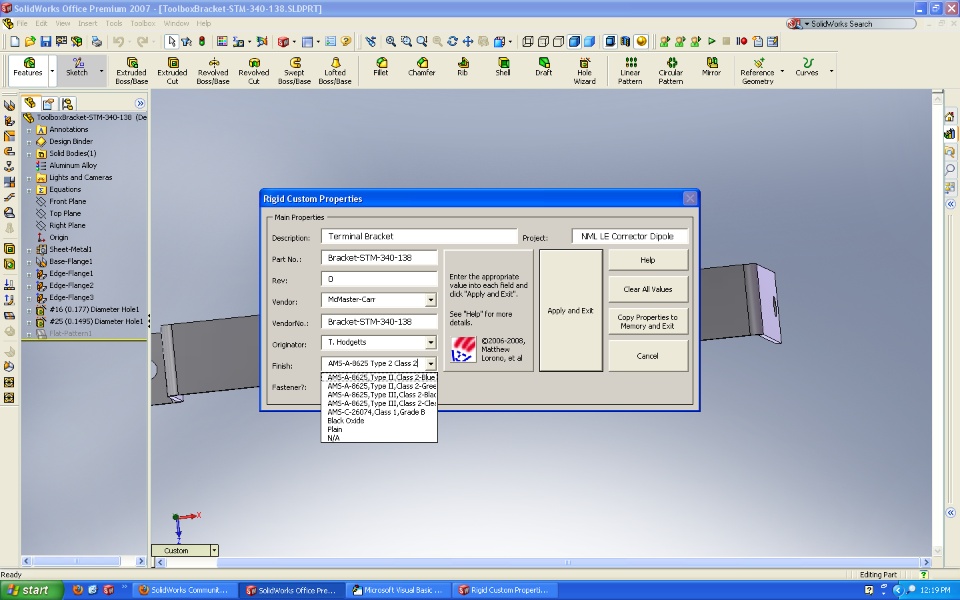Viewport: 960px width, 600px height.
Task: Open the Window menu
Action: tap(176, 23)
